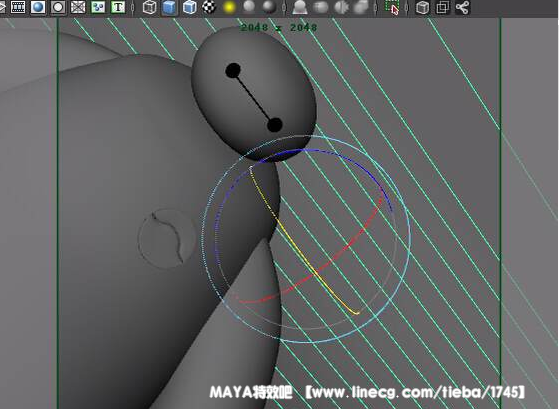Click the isolate select icon

(393, 7)
